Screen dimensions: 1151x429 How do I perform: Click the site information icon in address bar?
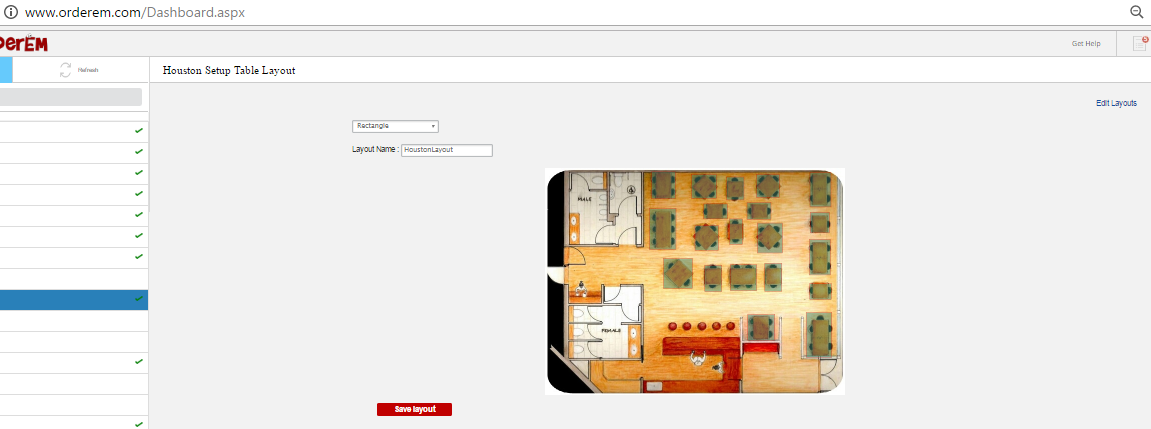pos(10,13)
